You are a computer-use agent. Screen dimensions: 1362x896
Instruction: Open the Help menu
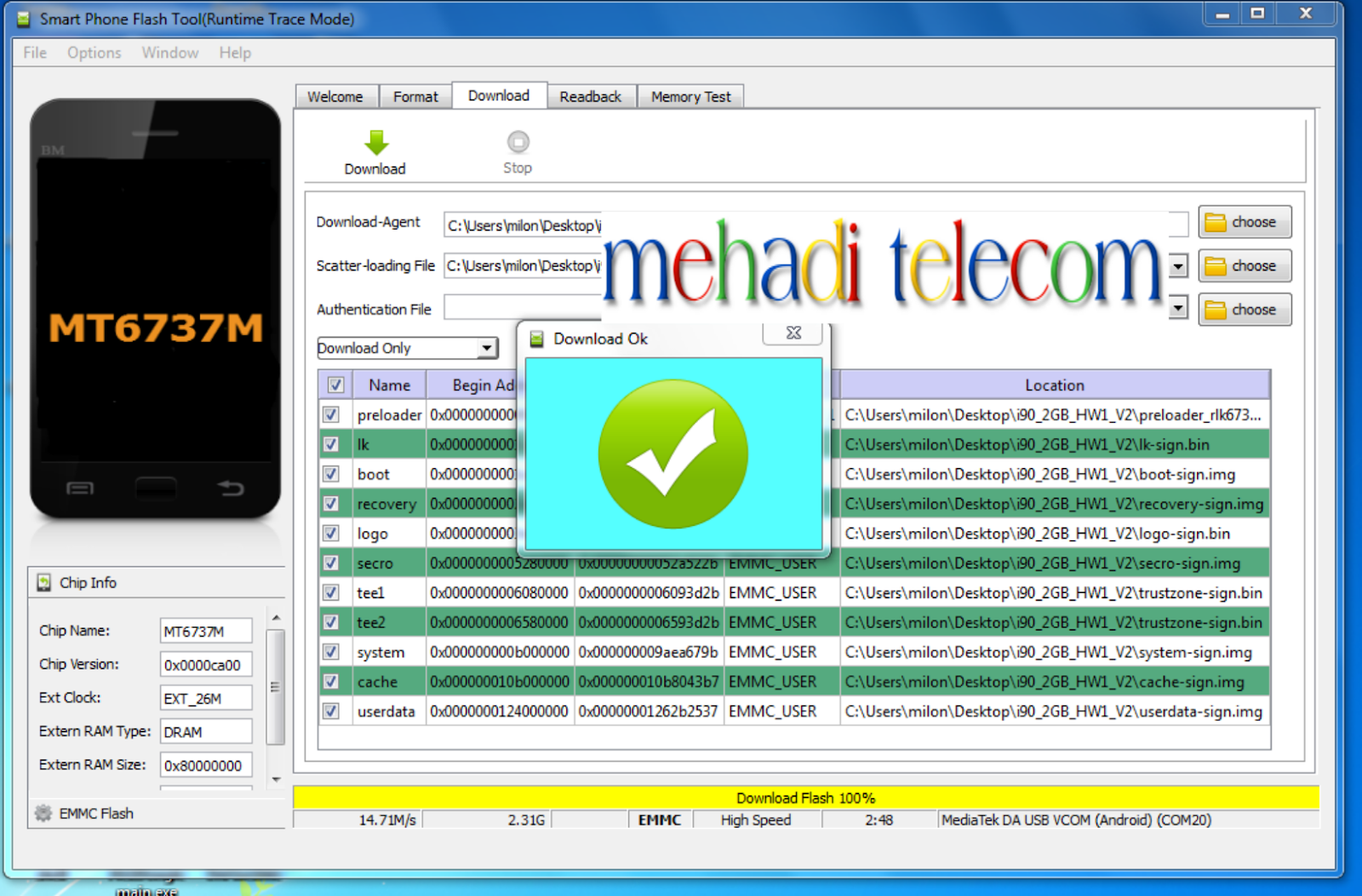(235, 53)
